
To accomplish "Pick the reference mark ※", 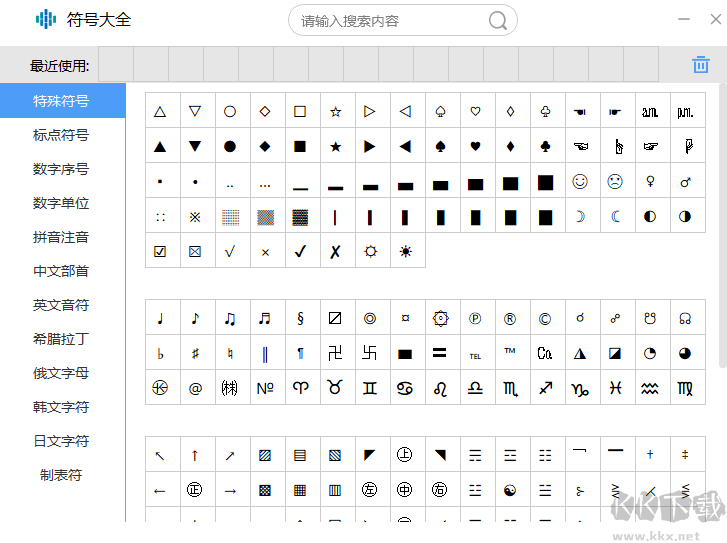I will pos(195,217).
